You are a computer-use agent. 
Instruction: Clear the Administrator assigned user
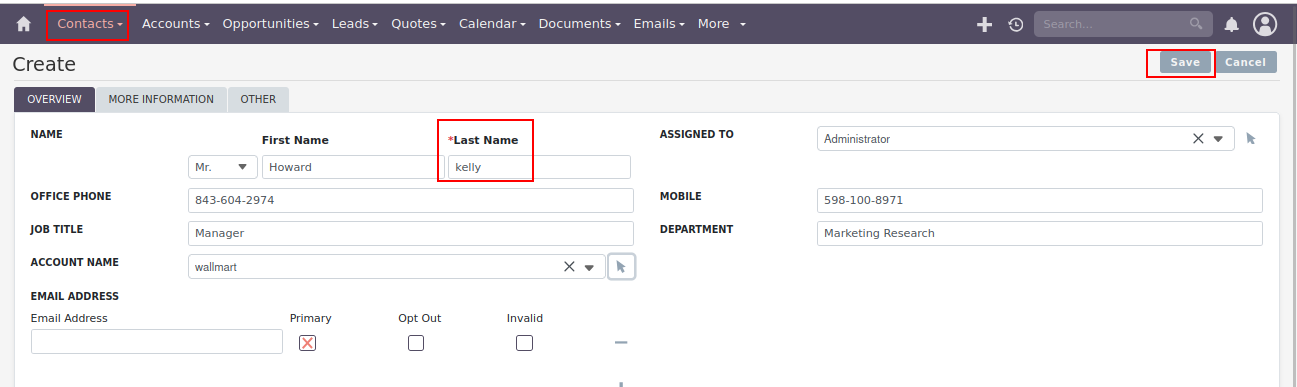[x=1198, y=139]
